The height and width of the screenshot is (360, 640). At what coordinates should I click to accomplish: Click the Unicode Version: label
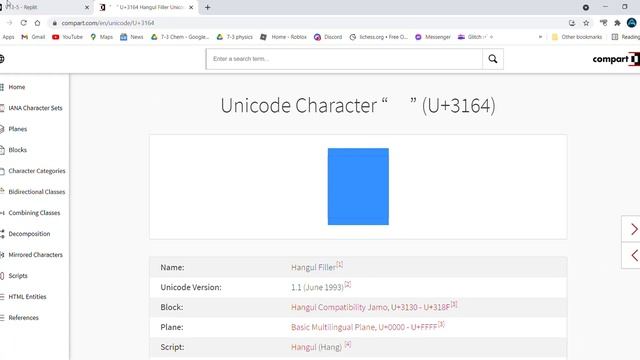tap(191, 287)
